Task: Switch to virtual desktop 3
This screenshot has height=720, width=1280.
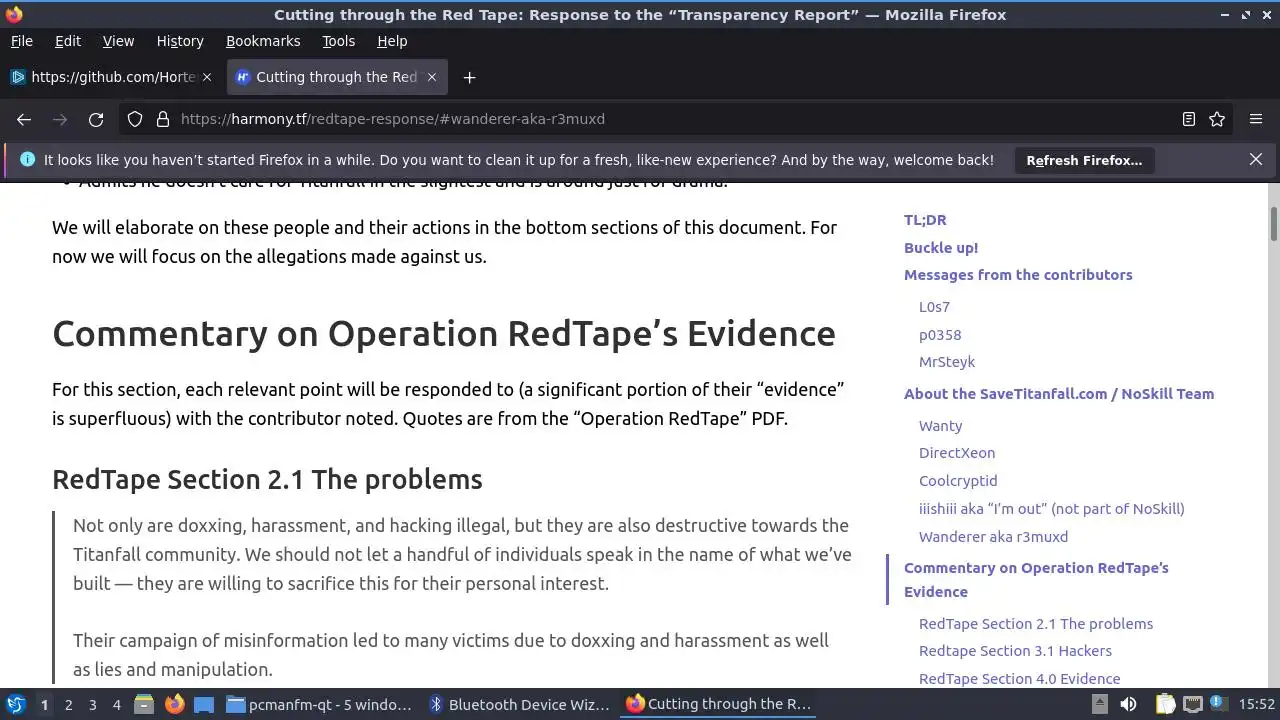Action: 92,704
